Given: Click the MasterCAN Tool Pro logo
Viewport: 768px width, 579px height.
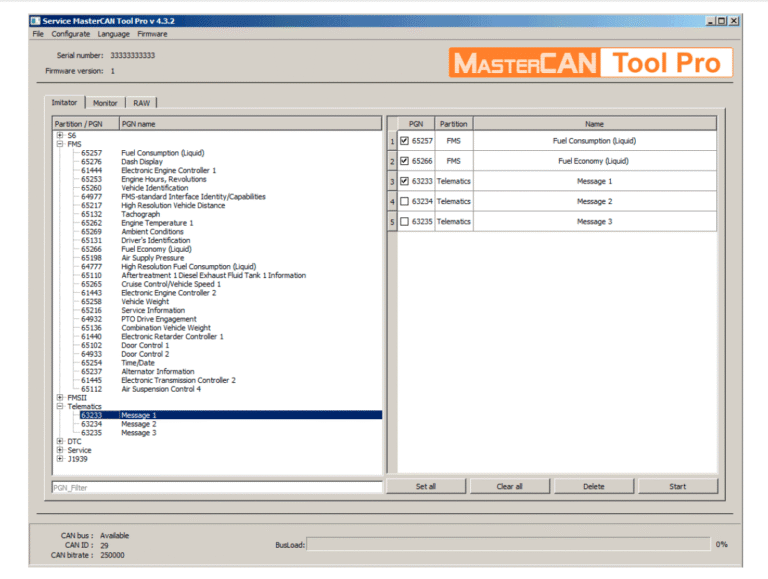Looking at the screenshot, I should click(590, 63).
